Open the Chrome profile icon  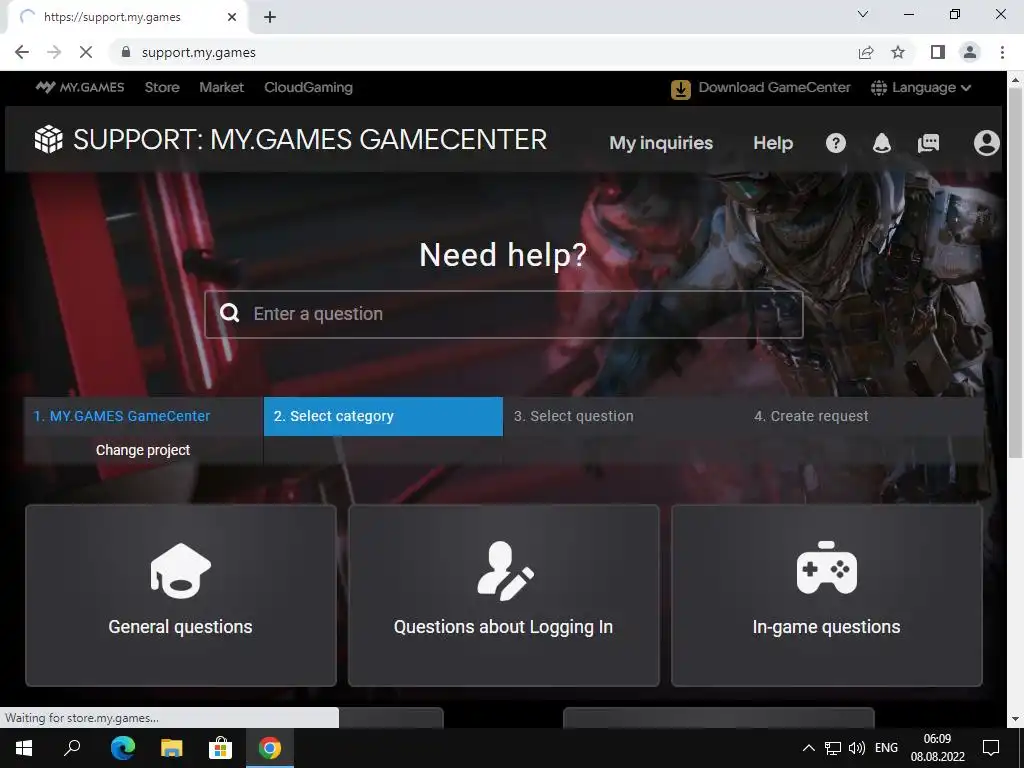click(x=970, y=52)
